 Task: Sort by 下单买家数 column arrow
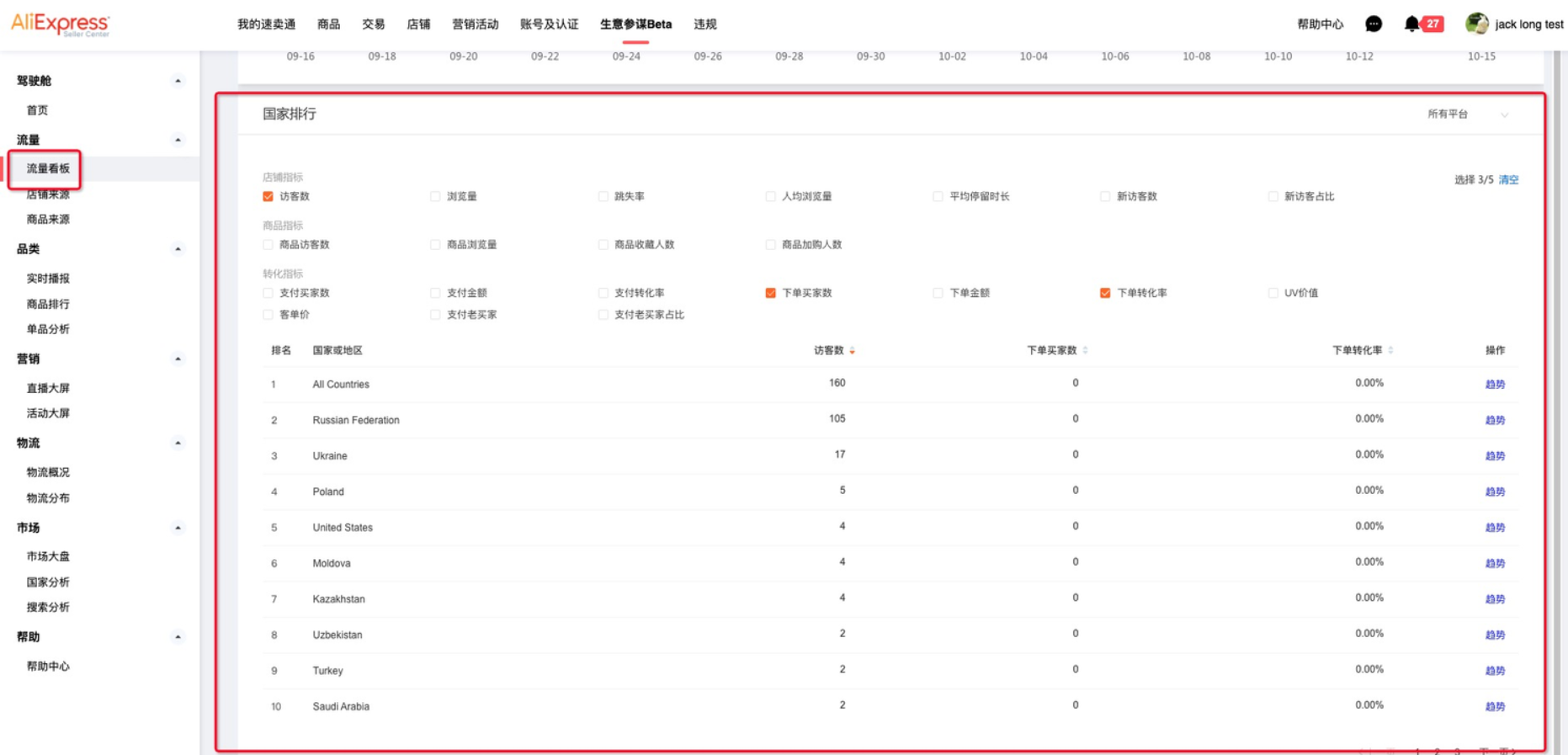[x=1085, y=351]
